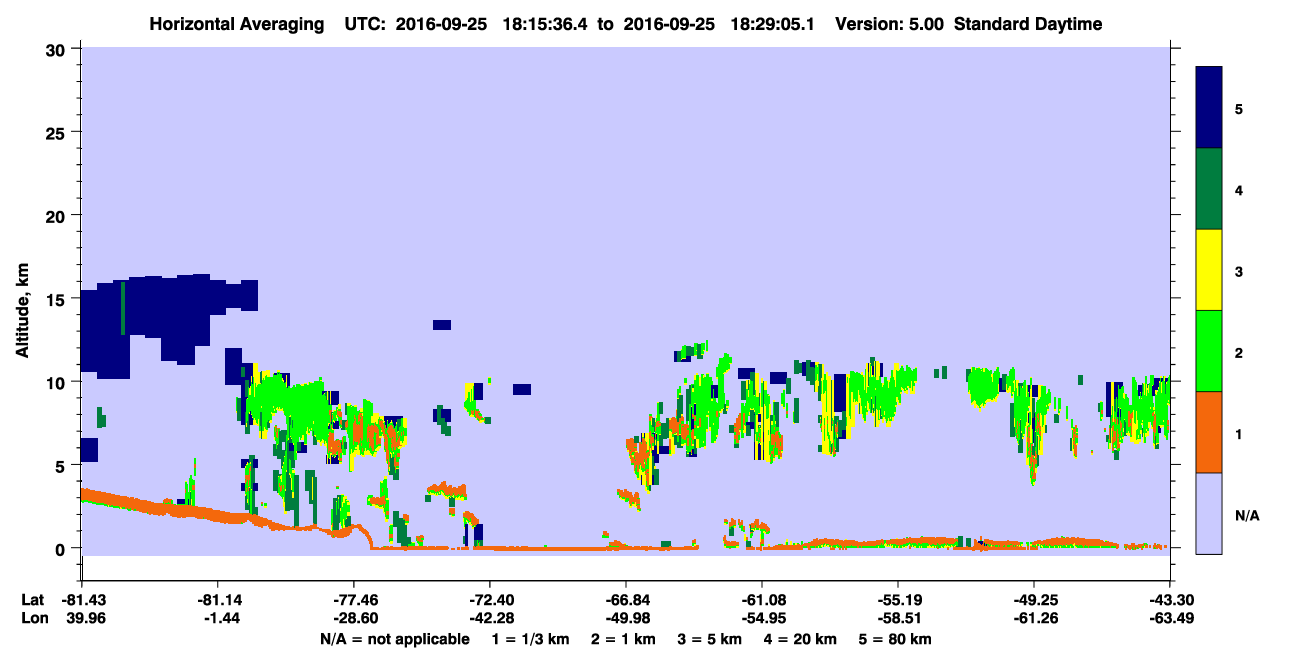Click the 'Lon' row label
This screenshot has width=1300, height=667.
pos(33,619)
